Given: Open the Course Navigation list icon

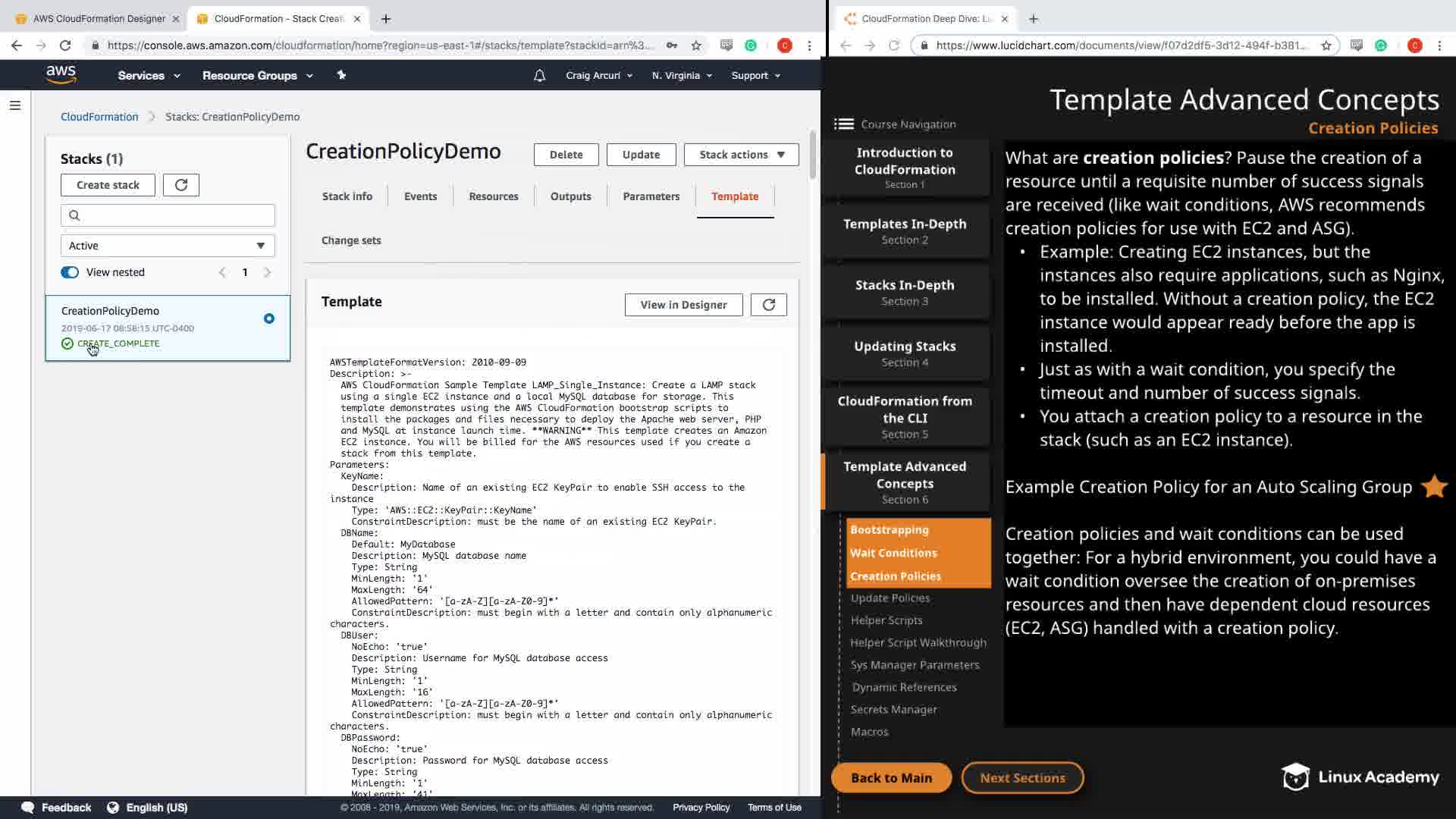Looking at the screenshot, I should pyautogui.click(x=843, y=124).
